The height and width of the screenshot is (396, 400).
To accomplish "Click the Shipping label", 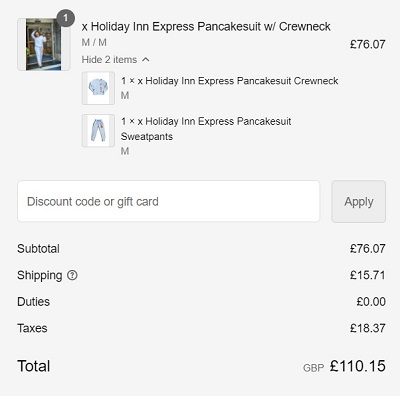I will click(x=40, y=275).
